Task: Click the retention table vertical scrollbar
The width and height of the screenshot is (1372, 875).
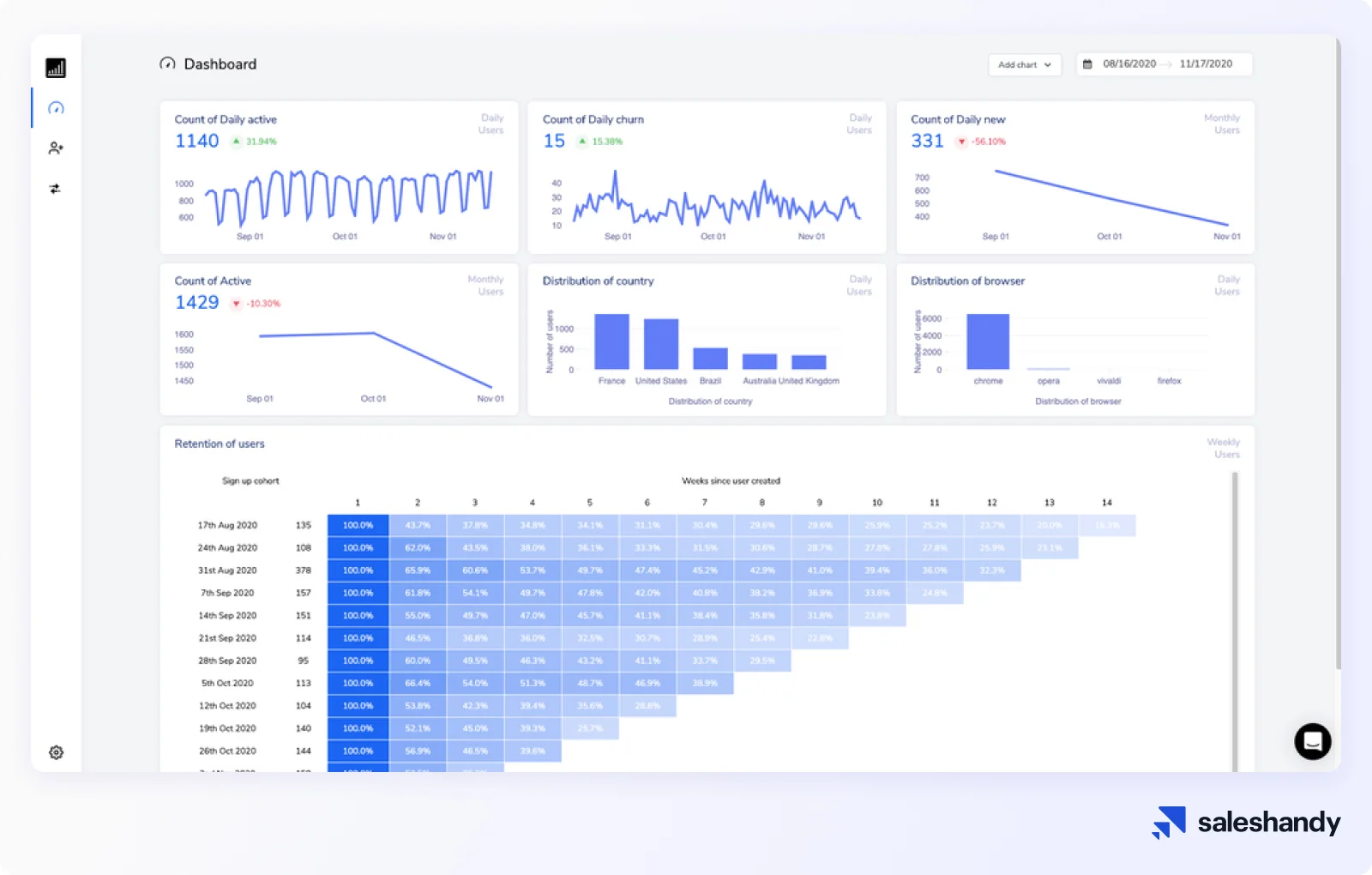Action: point(1235,618)
